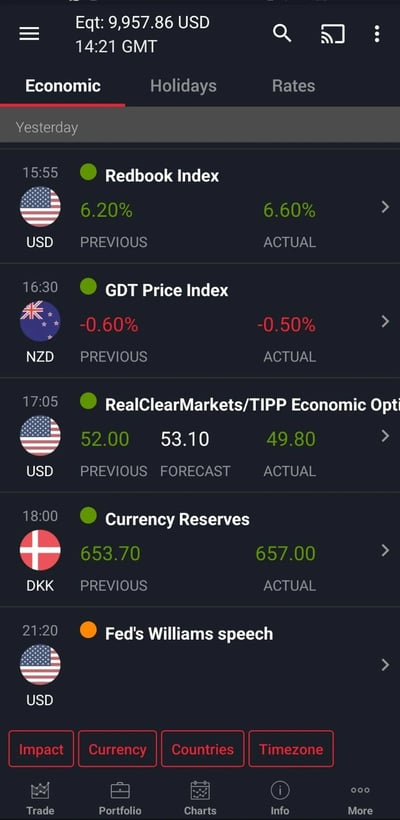
Task: Expand GDT Price Index details
Action: click(x=385, y=321)
